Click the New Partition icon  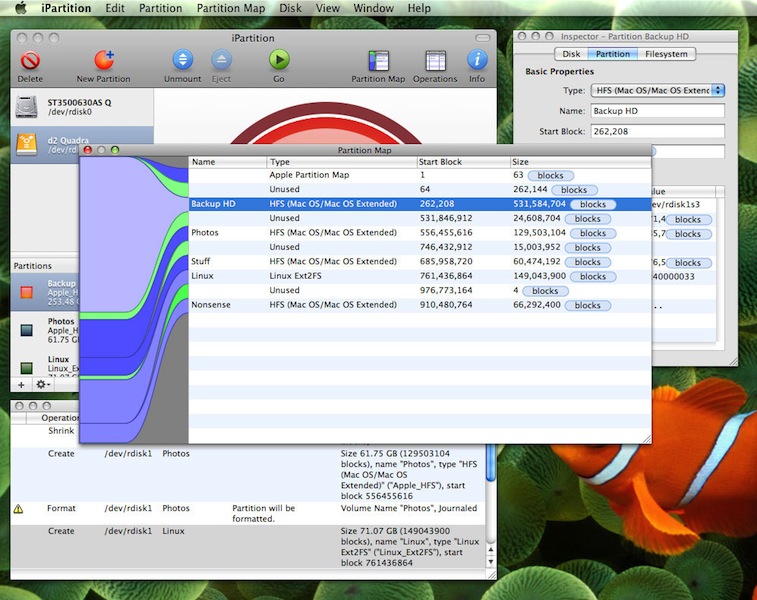tap(103, 61)
